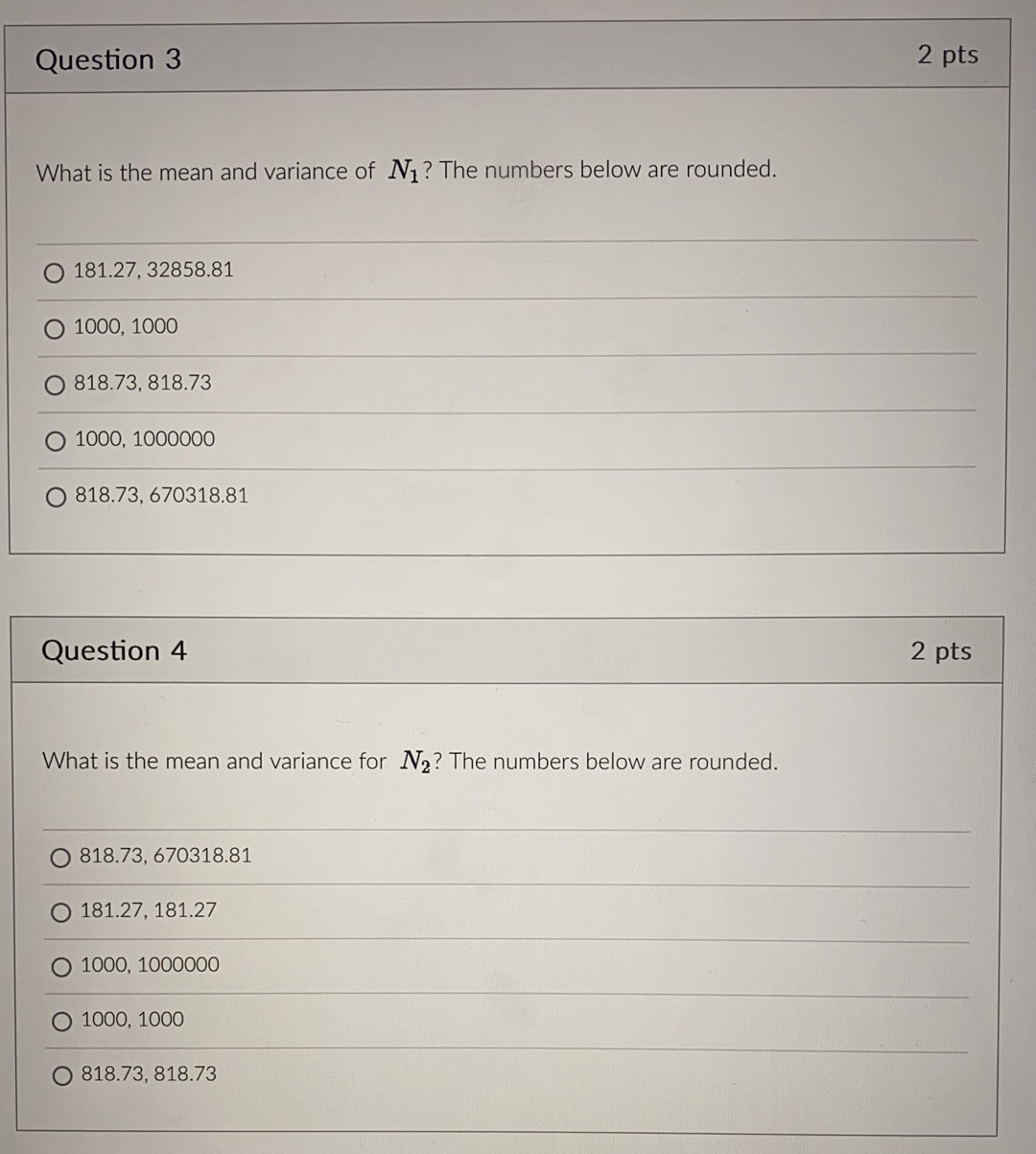
Task: Select answer 1000, 1000000 for Question 3
Action: pyautogui.click(x=54, y=441)
